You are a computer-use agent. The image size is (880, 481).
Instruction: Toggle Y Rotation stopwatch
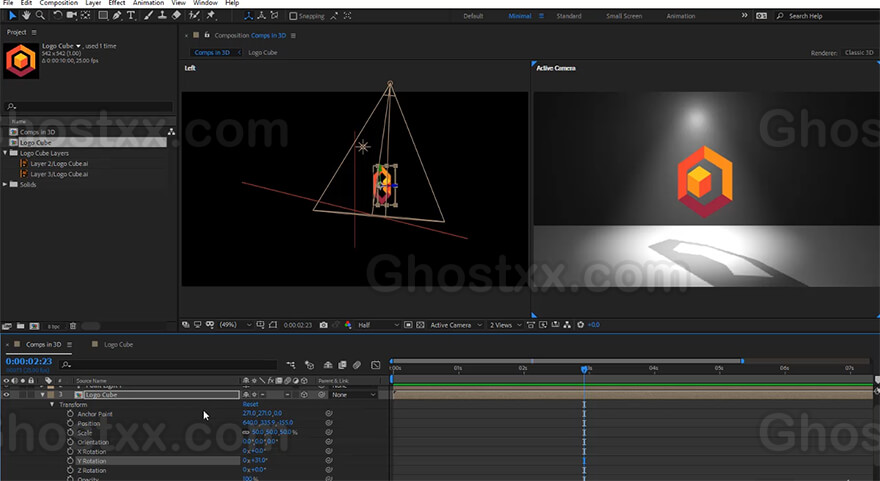pos(70,461)
